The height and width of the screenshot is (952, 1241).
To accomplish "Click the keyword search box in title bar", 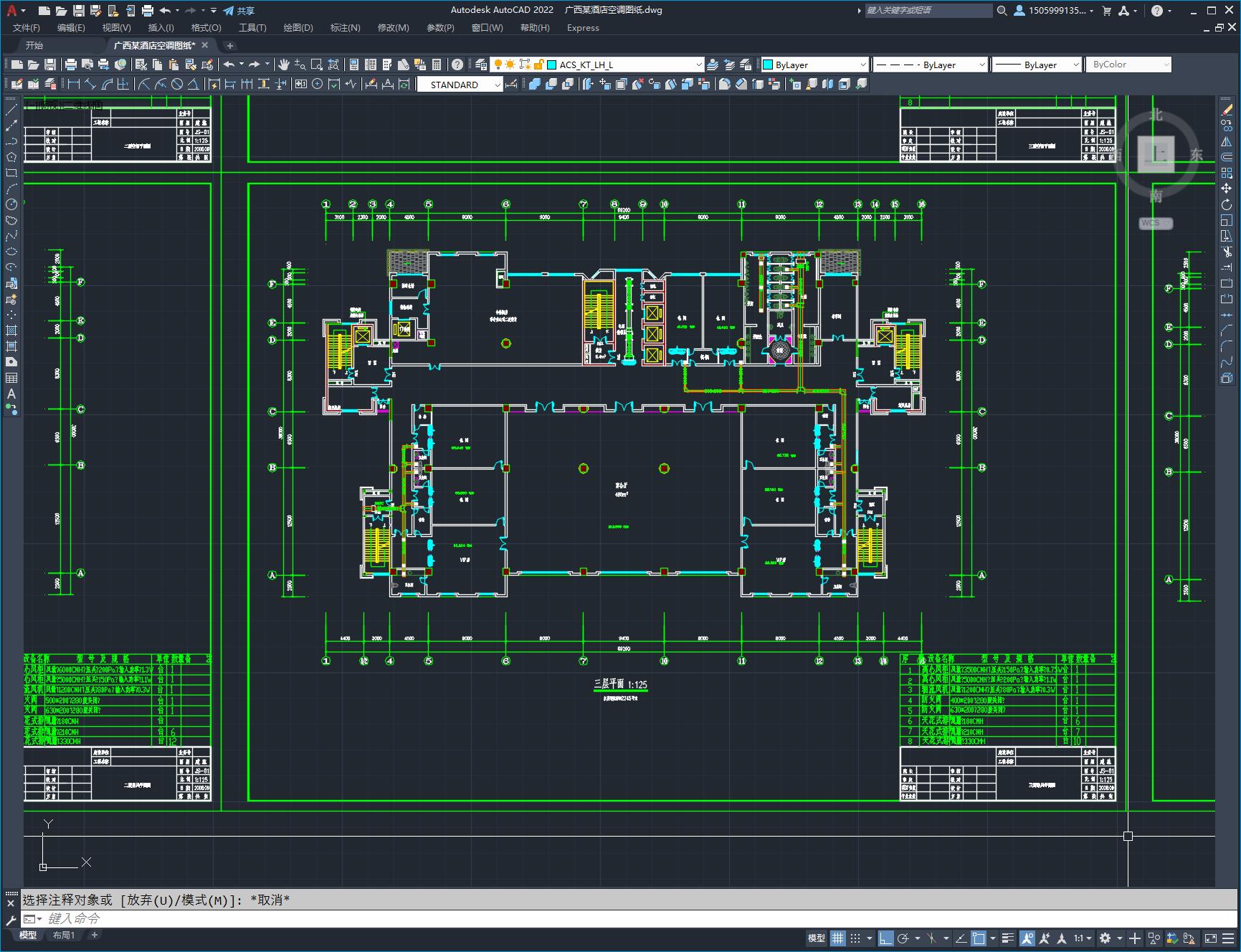I will pyautogui.click(x=928, y=11).
